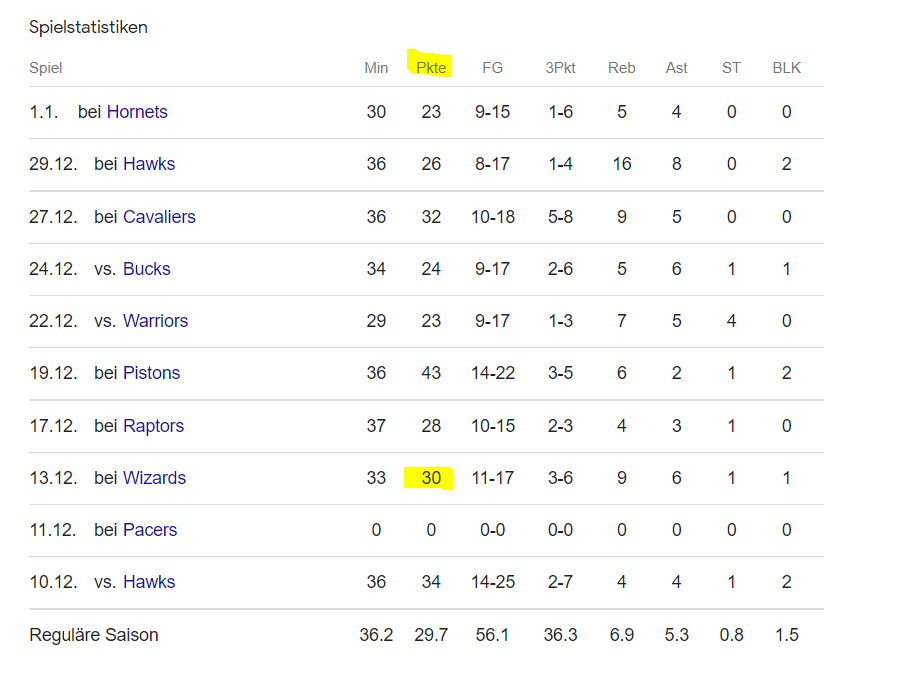This screenshot has height=685, width=913.
Task: Click the FG column header
Action: pos(492,68)
